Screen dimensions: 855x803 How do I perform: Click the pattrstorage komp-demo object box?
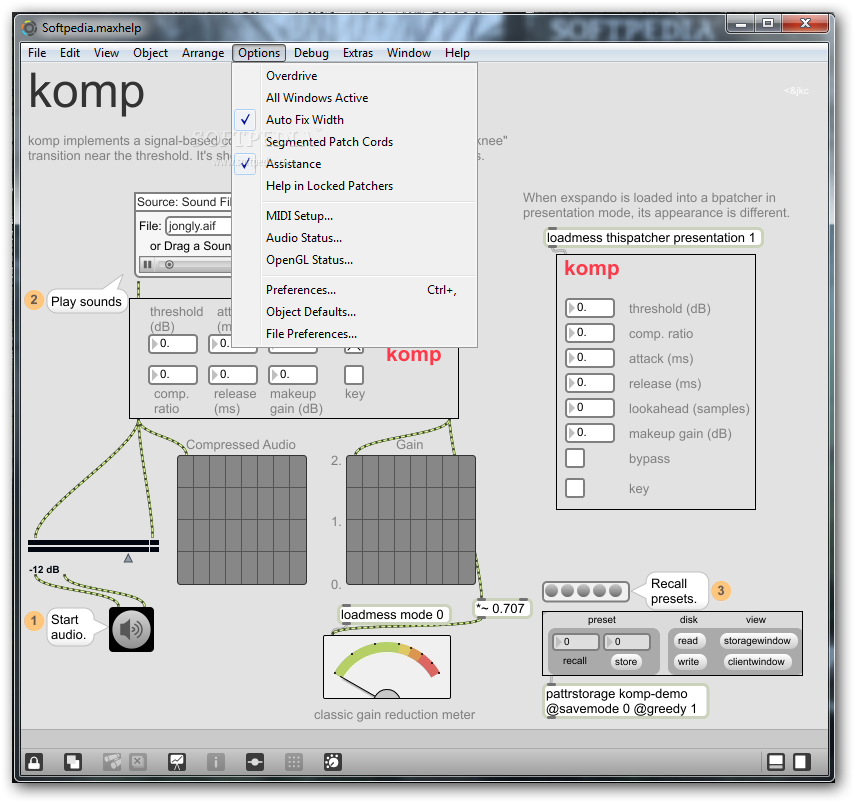tap(626, 701)
